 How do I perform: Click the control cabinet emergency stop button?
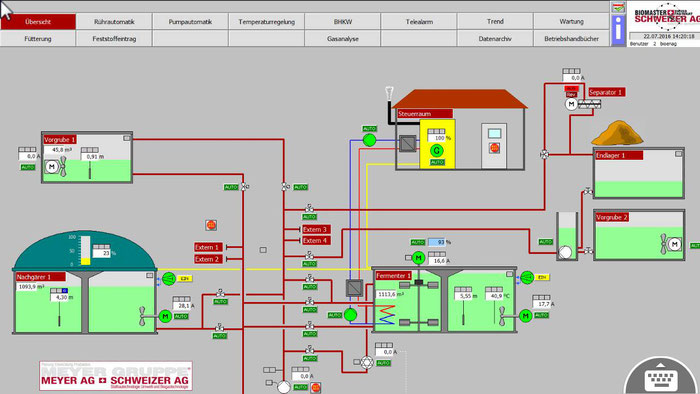[x=494, y=148]
